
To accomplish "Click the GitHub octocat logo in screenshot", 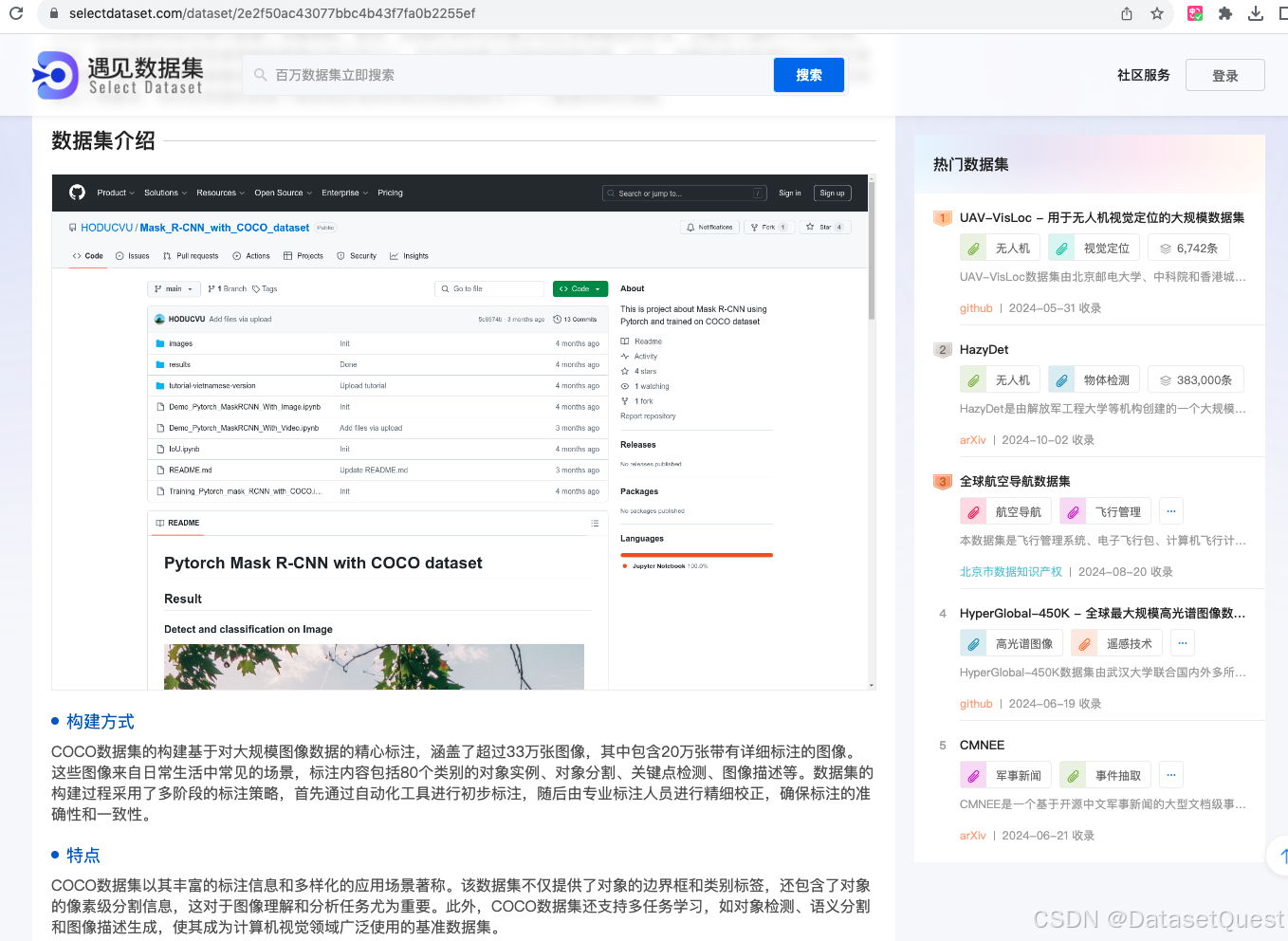I will [x=77, y=193].
